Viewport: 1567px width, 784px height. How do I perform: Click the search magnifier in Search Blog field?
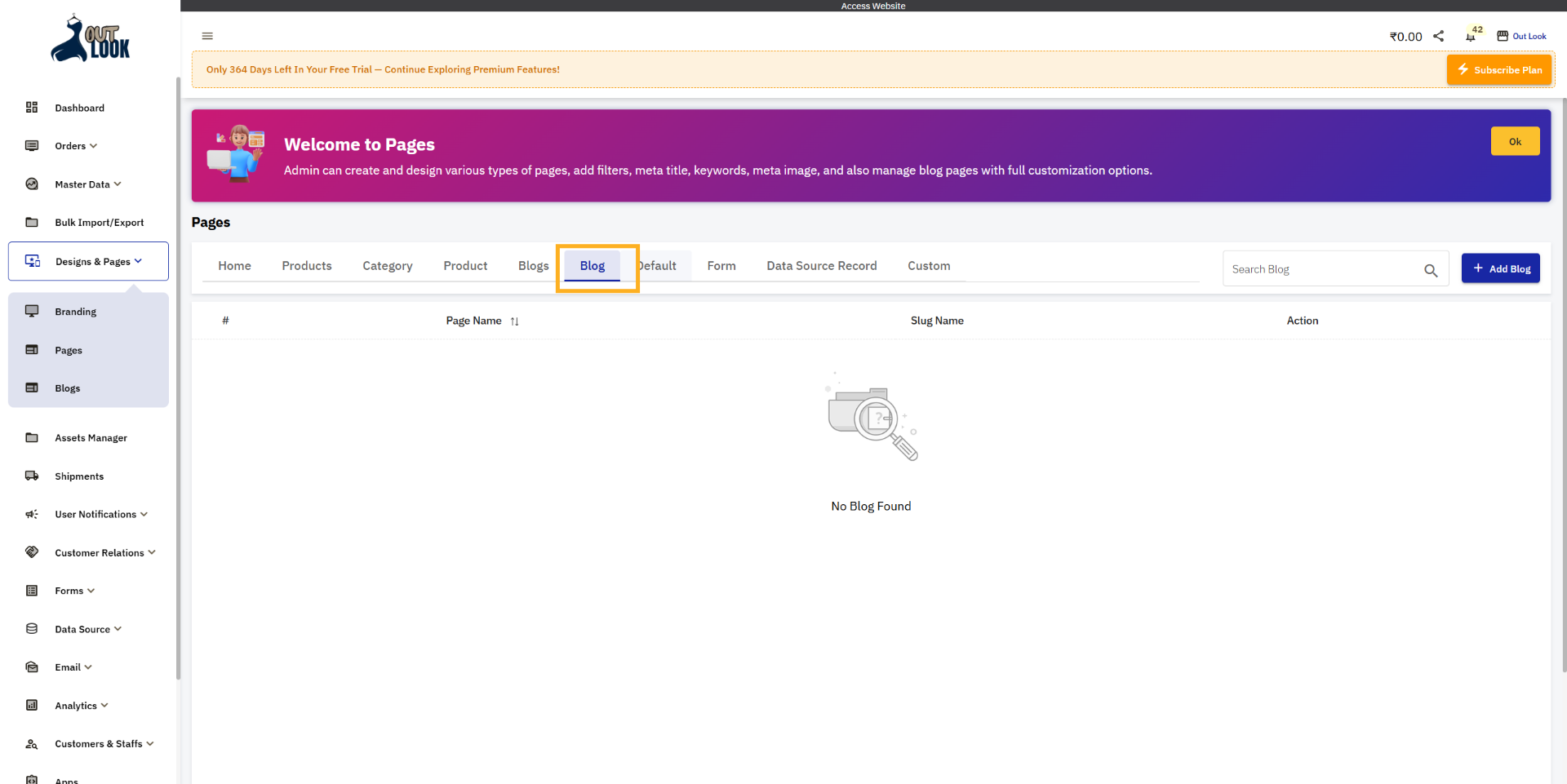[x=1432, y=270]
